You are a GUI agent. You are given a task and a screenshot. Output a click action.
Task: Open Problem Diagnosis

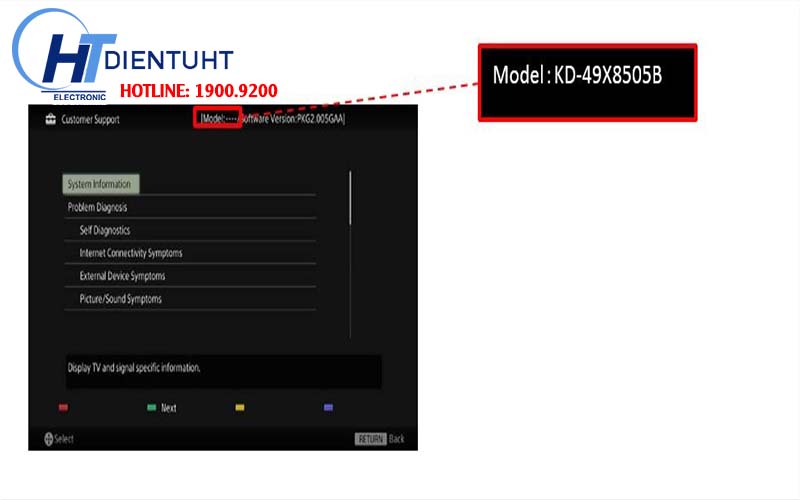pyautogui.click(x=97, y=207)
